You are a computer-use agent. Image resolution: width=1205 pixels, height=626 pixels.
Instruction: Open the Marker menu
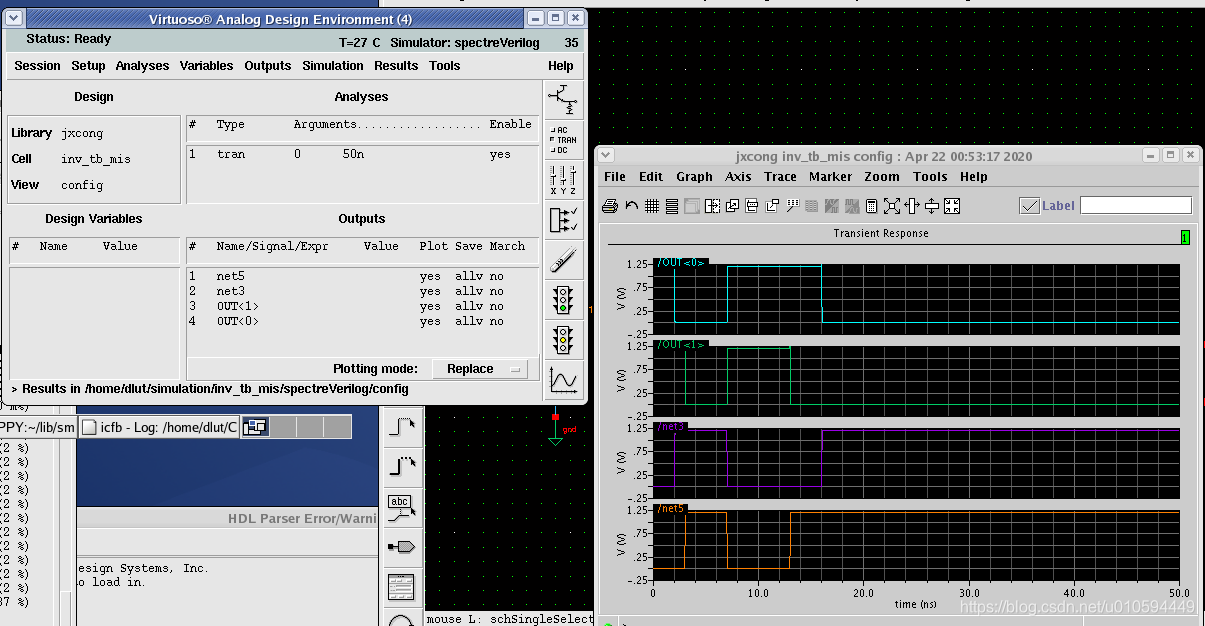pos(830,177)
